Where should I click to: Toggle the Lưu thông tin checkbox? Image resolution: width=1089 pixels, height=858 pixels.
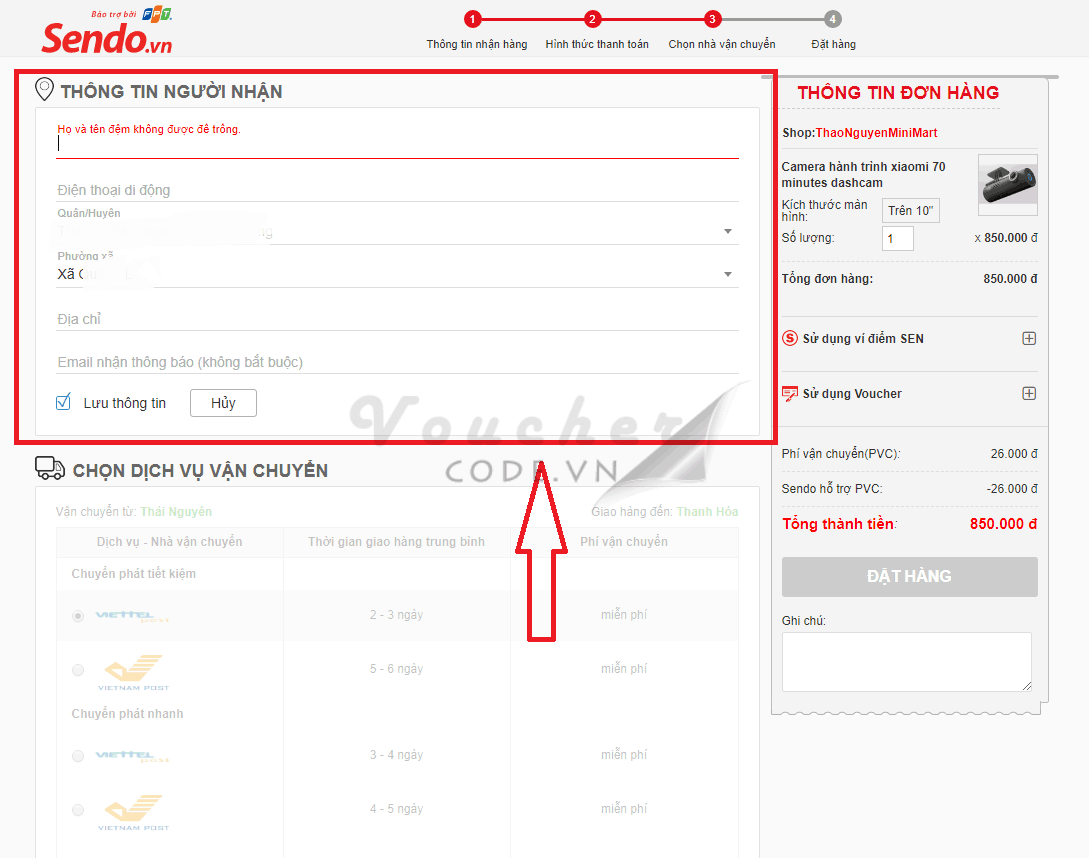64,403
